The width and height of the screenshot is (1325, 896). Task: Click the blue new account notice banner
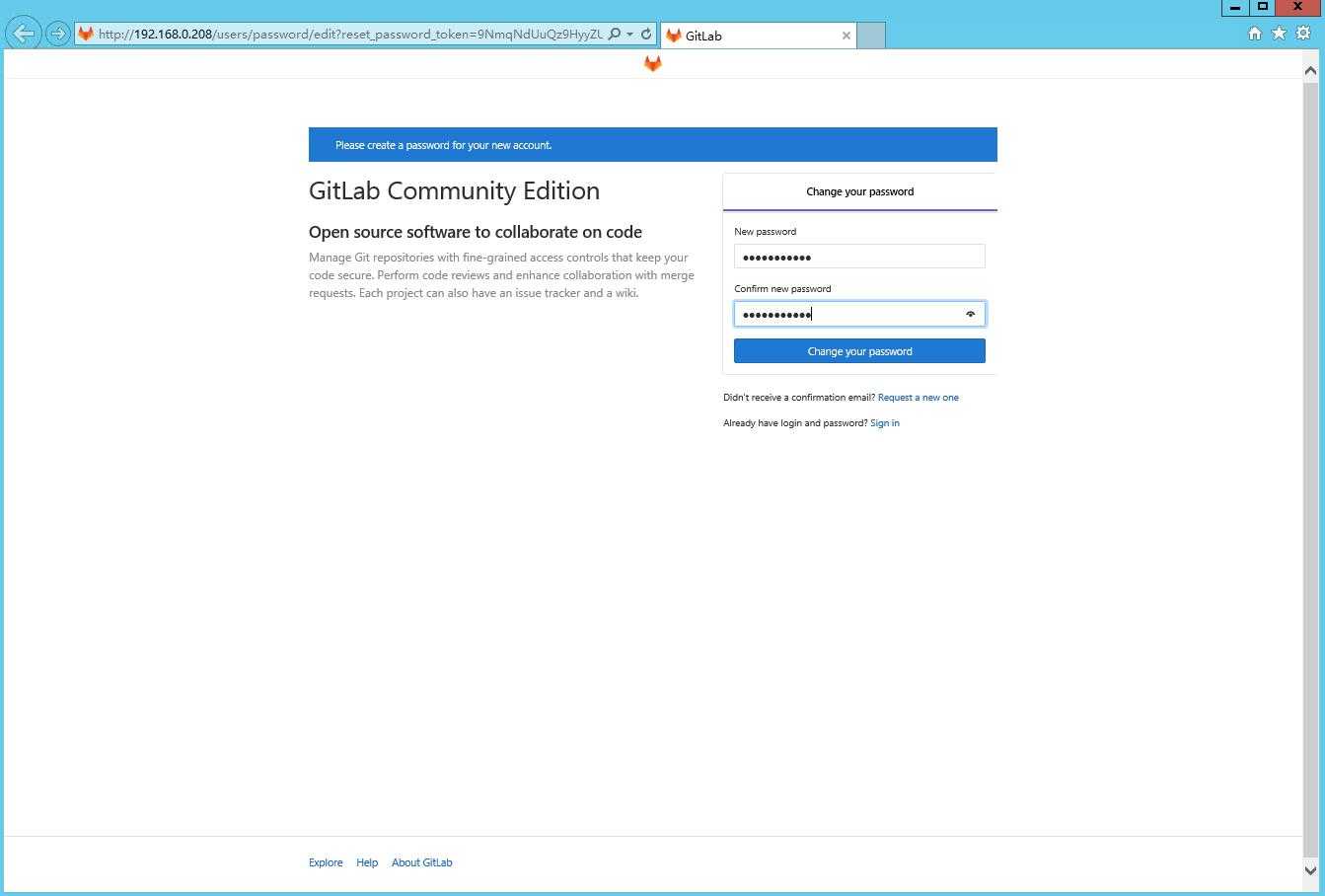coord(653,144)
